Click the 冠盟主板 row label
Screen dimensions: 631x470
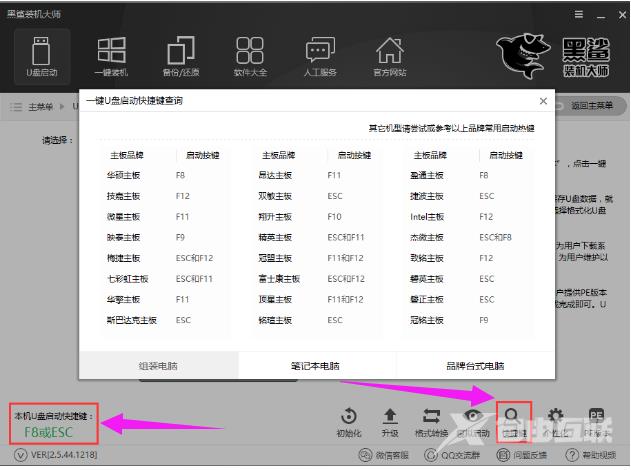[275, 258]
